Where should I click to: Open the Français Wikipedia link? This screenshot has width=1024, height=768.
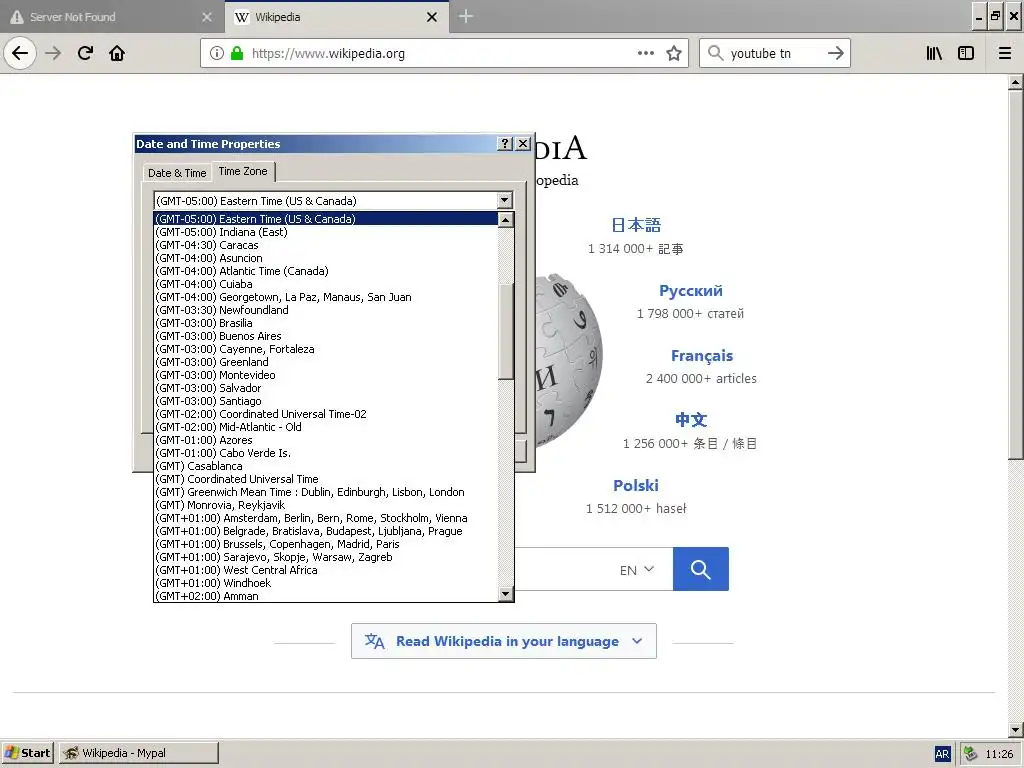click(x=702, y=356)
